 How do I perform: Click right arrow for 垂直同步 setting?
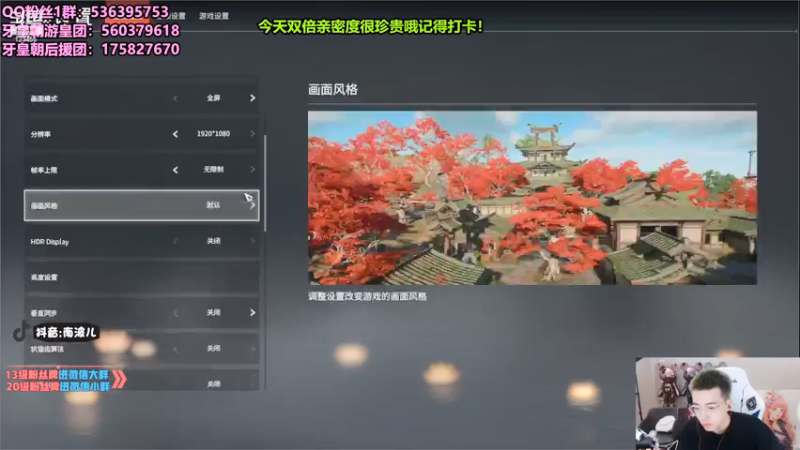pos(253,312)
